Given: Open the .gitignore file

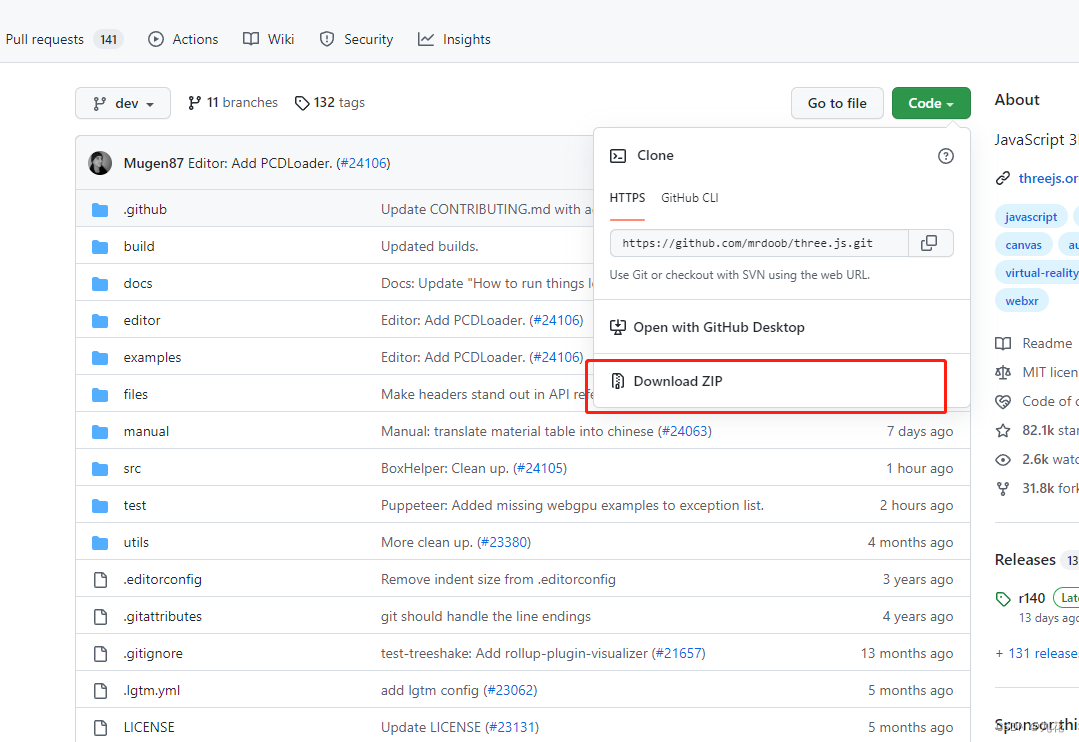Looking at the screenshot, I should [x=153, y=654].
